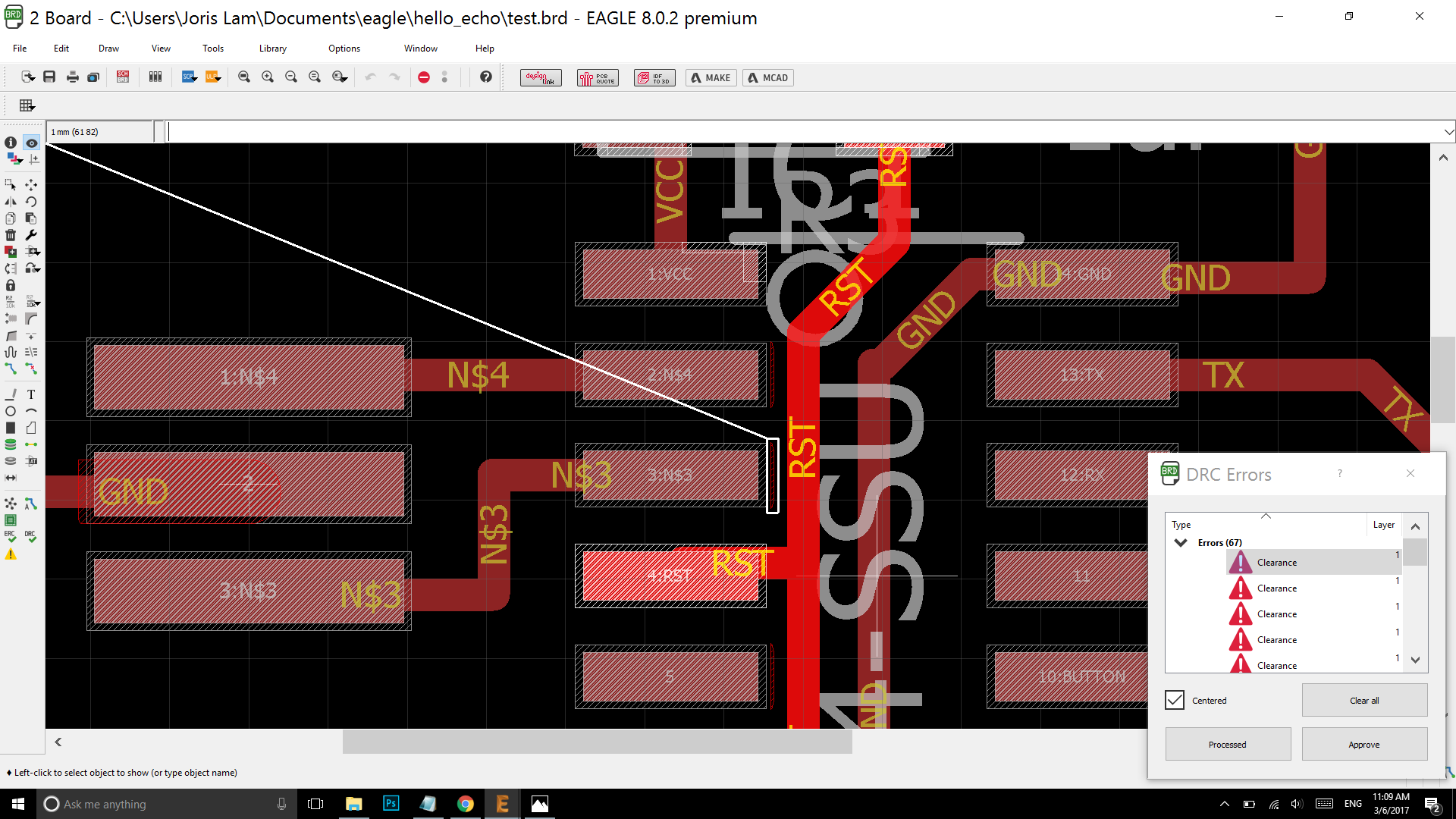Toggle the Centered checkbox
This screenshot has width=1456, height=819.
1175,700
